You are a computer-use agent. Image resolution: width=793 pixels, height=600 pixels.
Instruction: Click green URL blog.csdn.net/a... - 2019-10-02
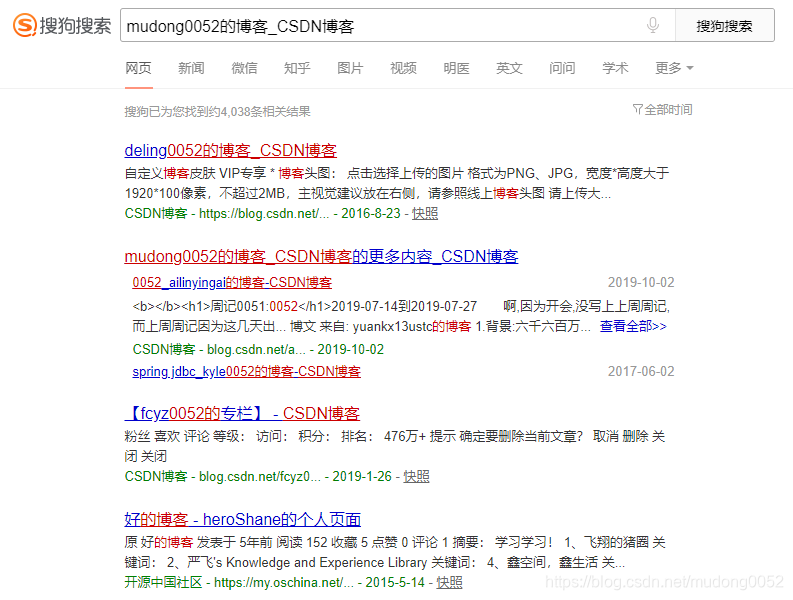pos(295,349)
